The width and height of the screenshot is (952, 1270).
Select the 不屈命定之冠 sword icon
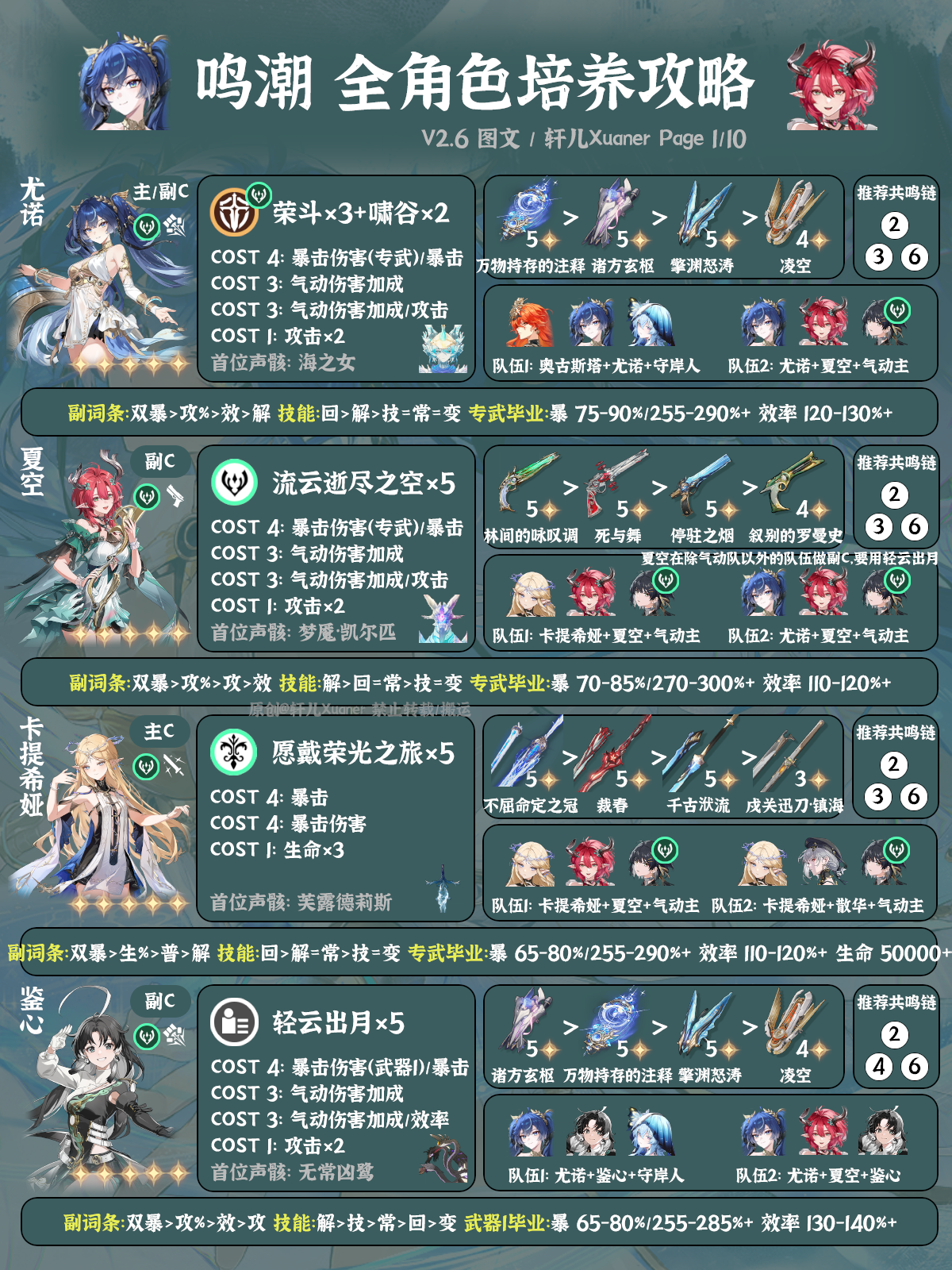coord(527,752)
